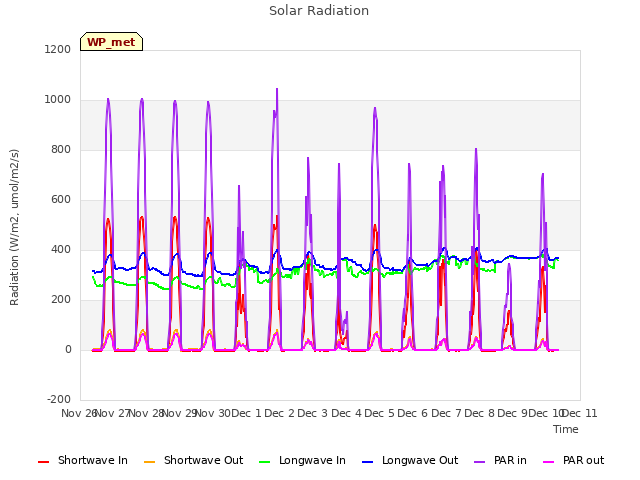
Task: Click the Dec 7 x-axis date label
Action: click(x=446, y=413)
